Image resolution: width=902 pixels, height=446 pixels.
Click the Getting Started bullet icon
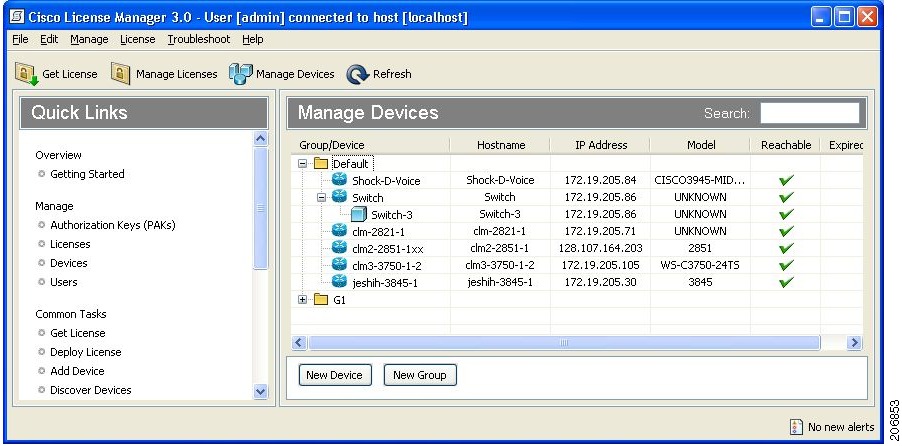click(41, 173)
